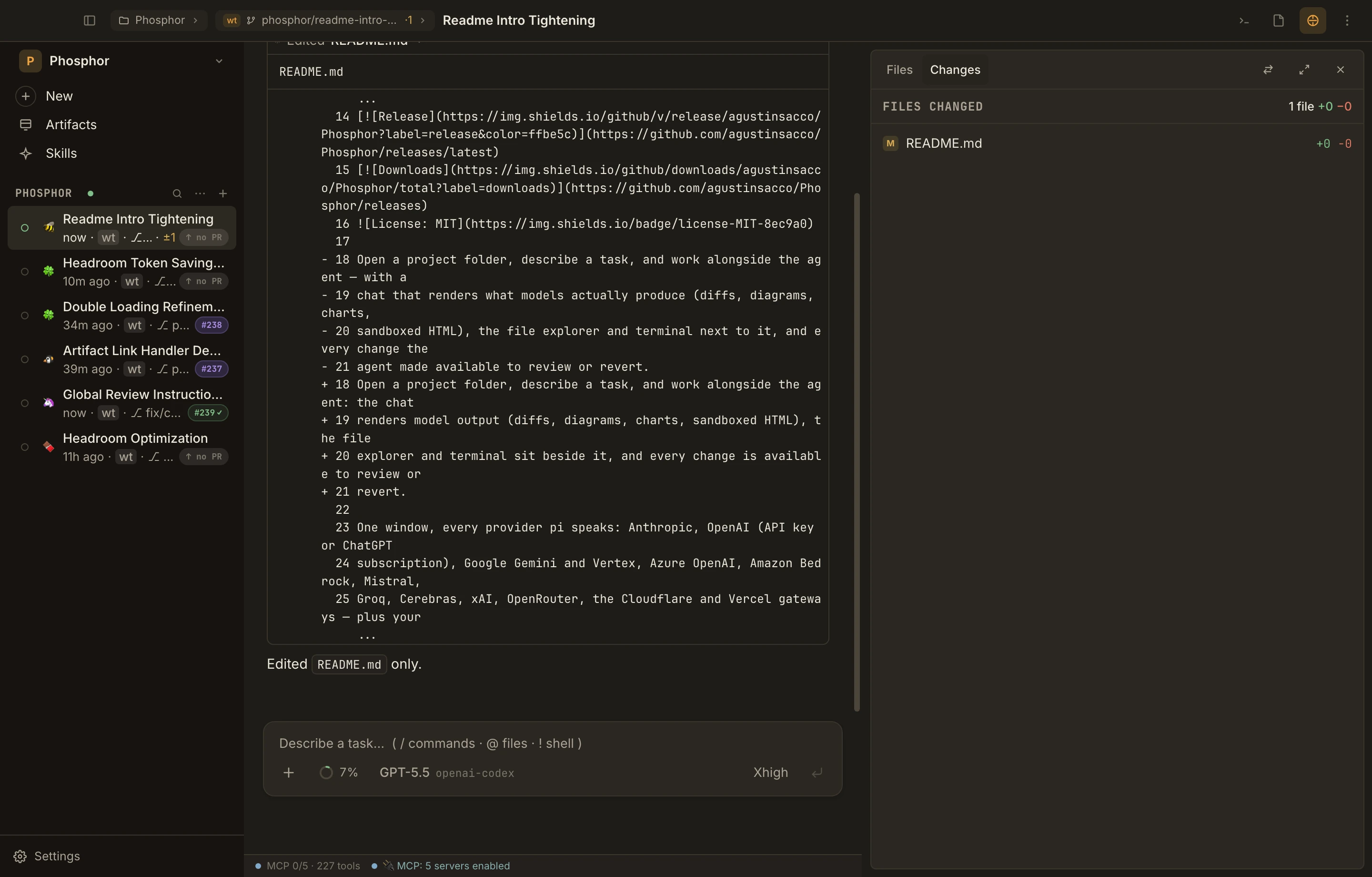This screenshot has width=1372, height=877.
Task: Expand the Phosphor workspace dropdown chevron
Action: (219, 61)
